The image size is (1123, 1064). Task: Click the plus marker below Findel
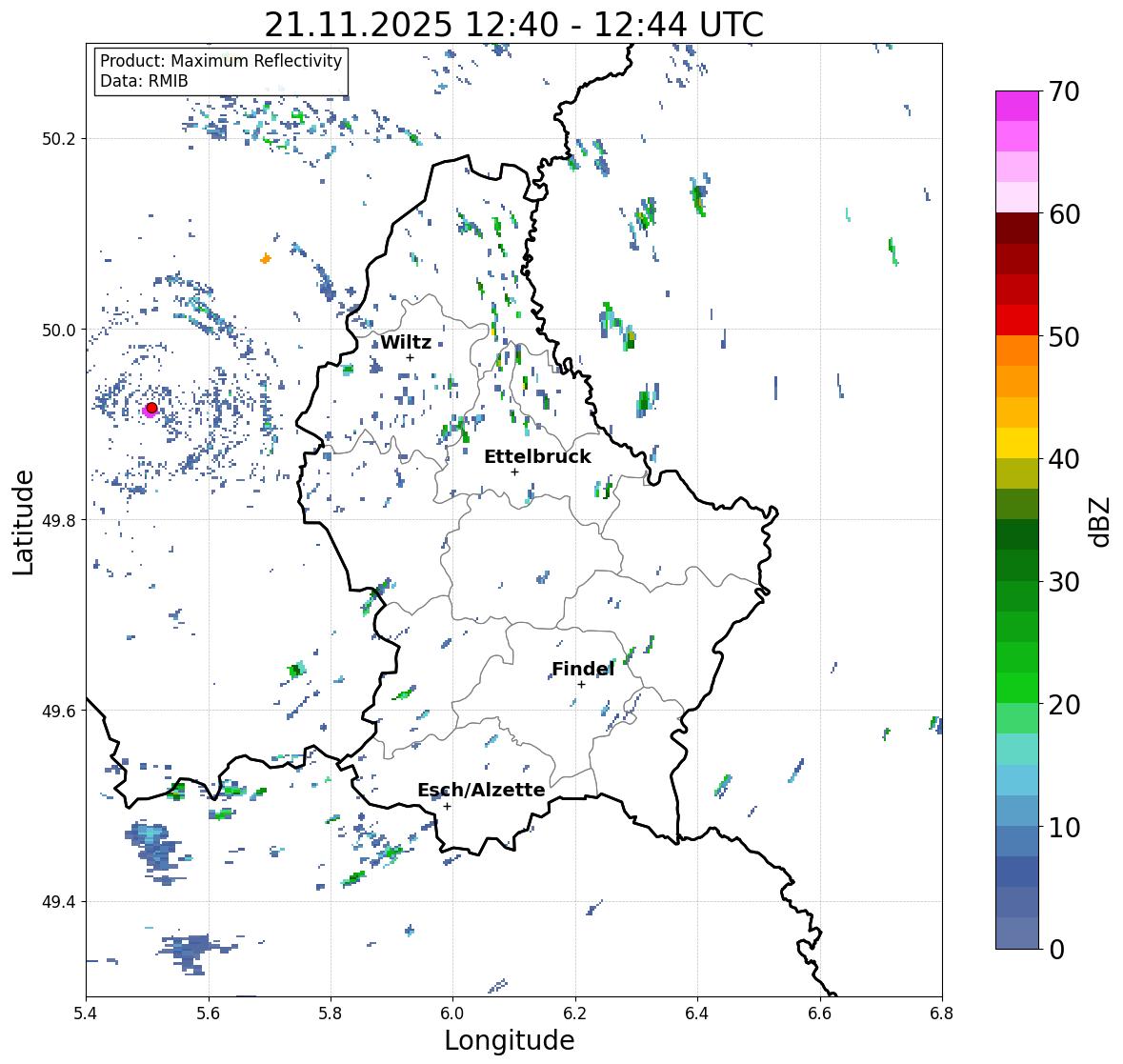pos(582,685)
